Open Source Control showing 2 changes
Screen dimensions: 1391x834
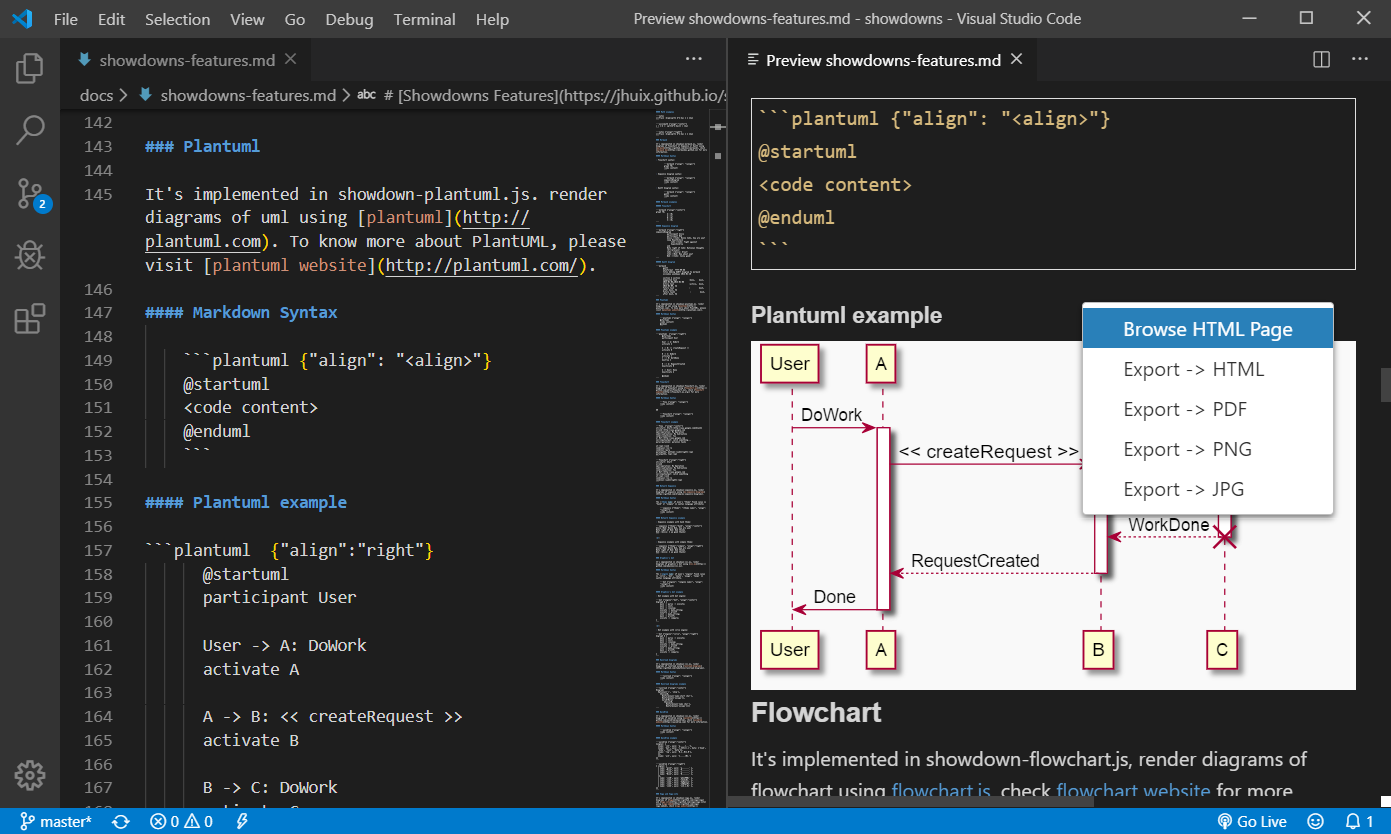[x=29, y=193]
